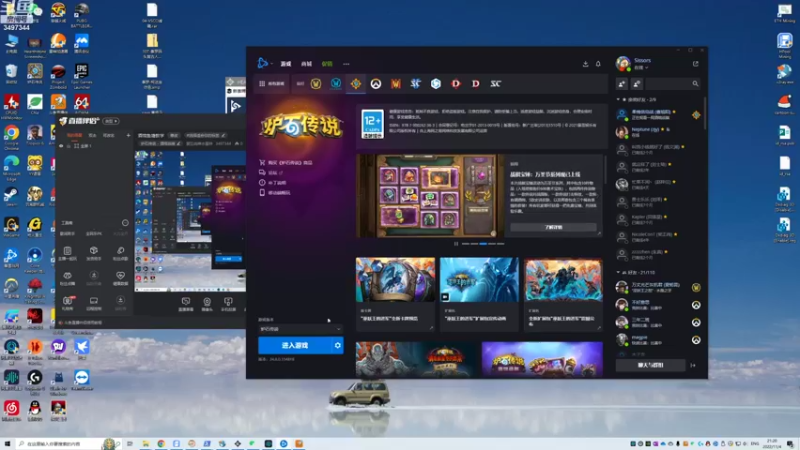800x450 pixels.
Task: Collapse the favorite friends group
Action: tap(618, 99)
